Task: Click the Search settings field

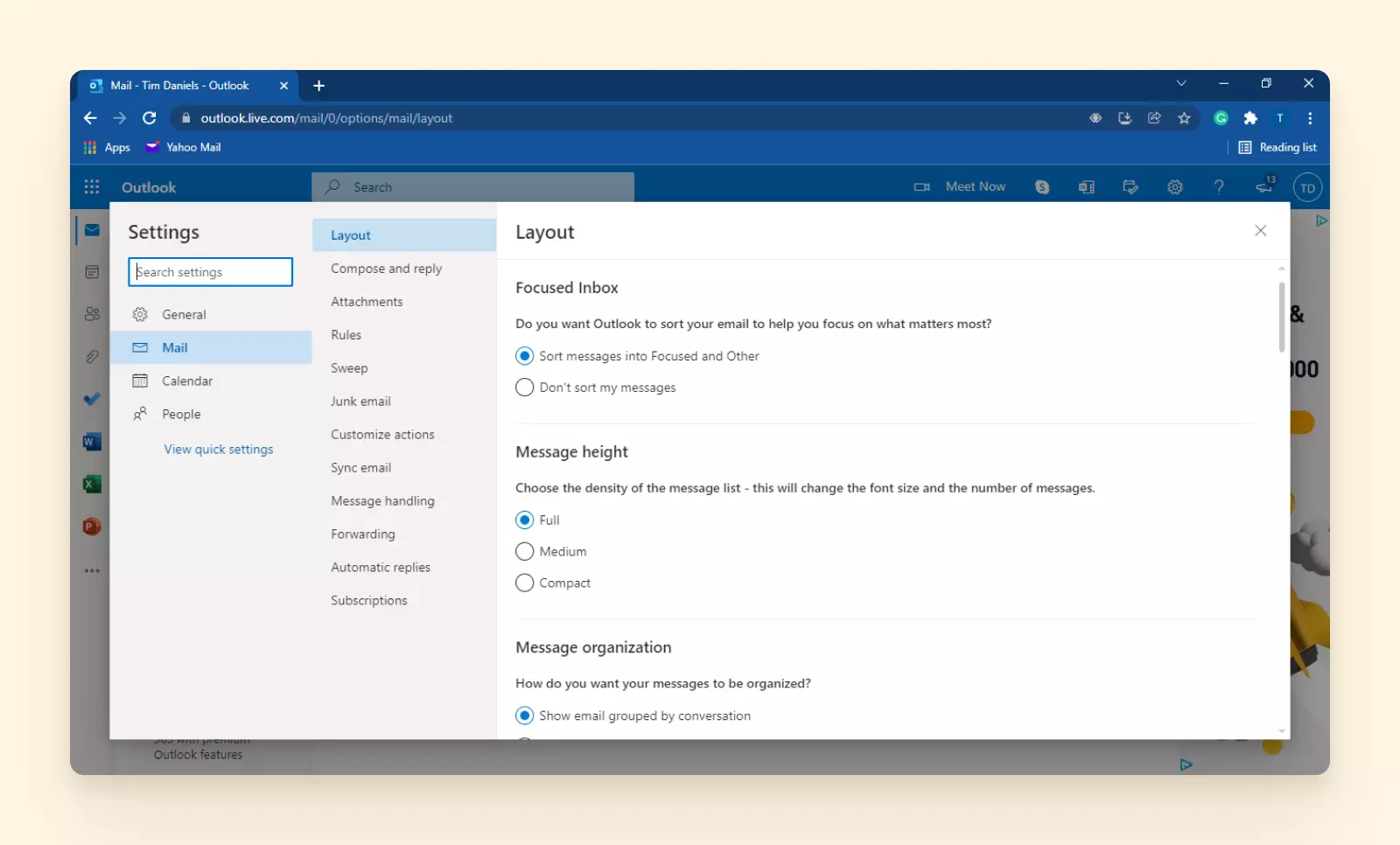Action: coord(211,272)
